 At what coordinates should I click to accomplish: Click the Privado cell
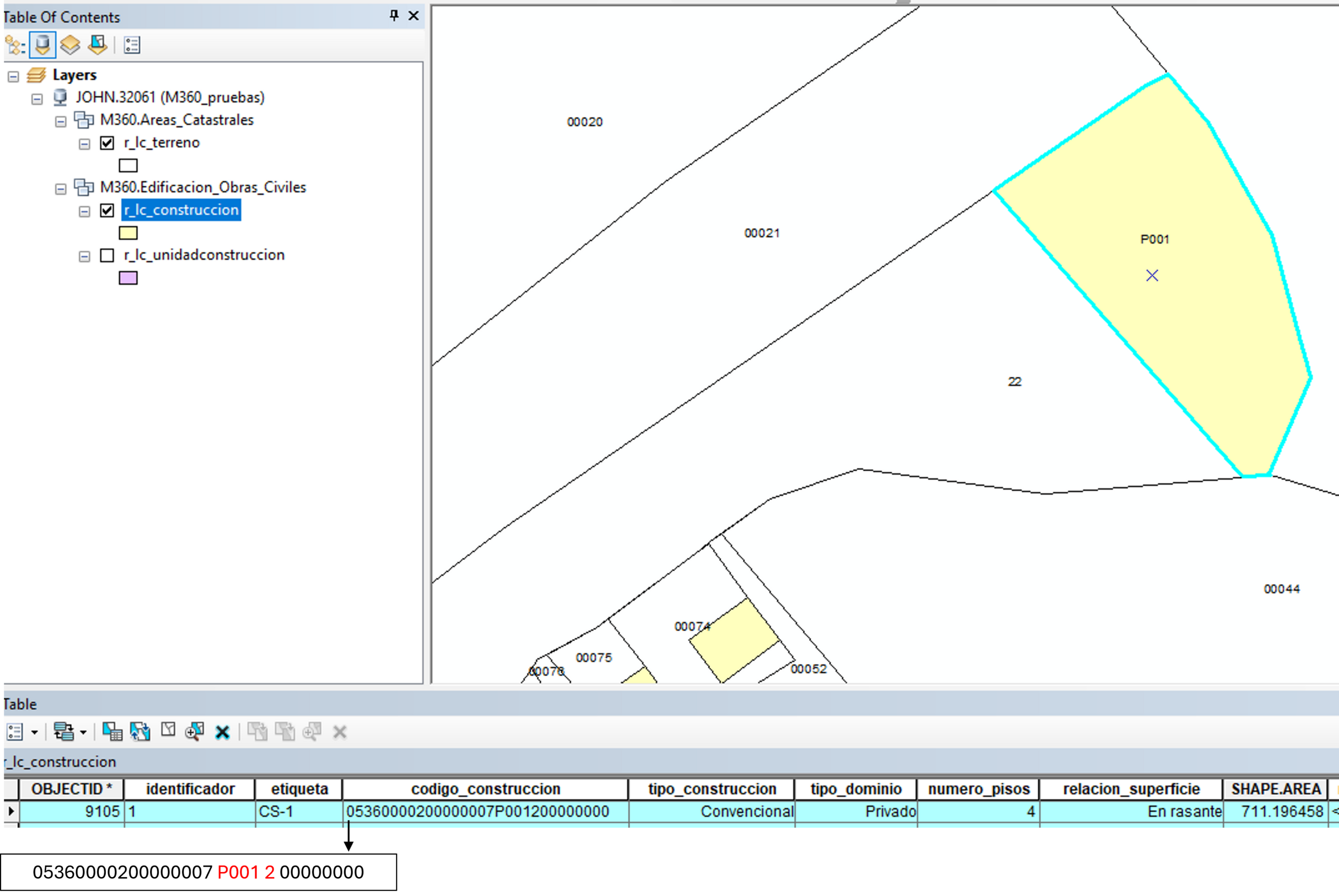point(856,811)
